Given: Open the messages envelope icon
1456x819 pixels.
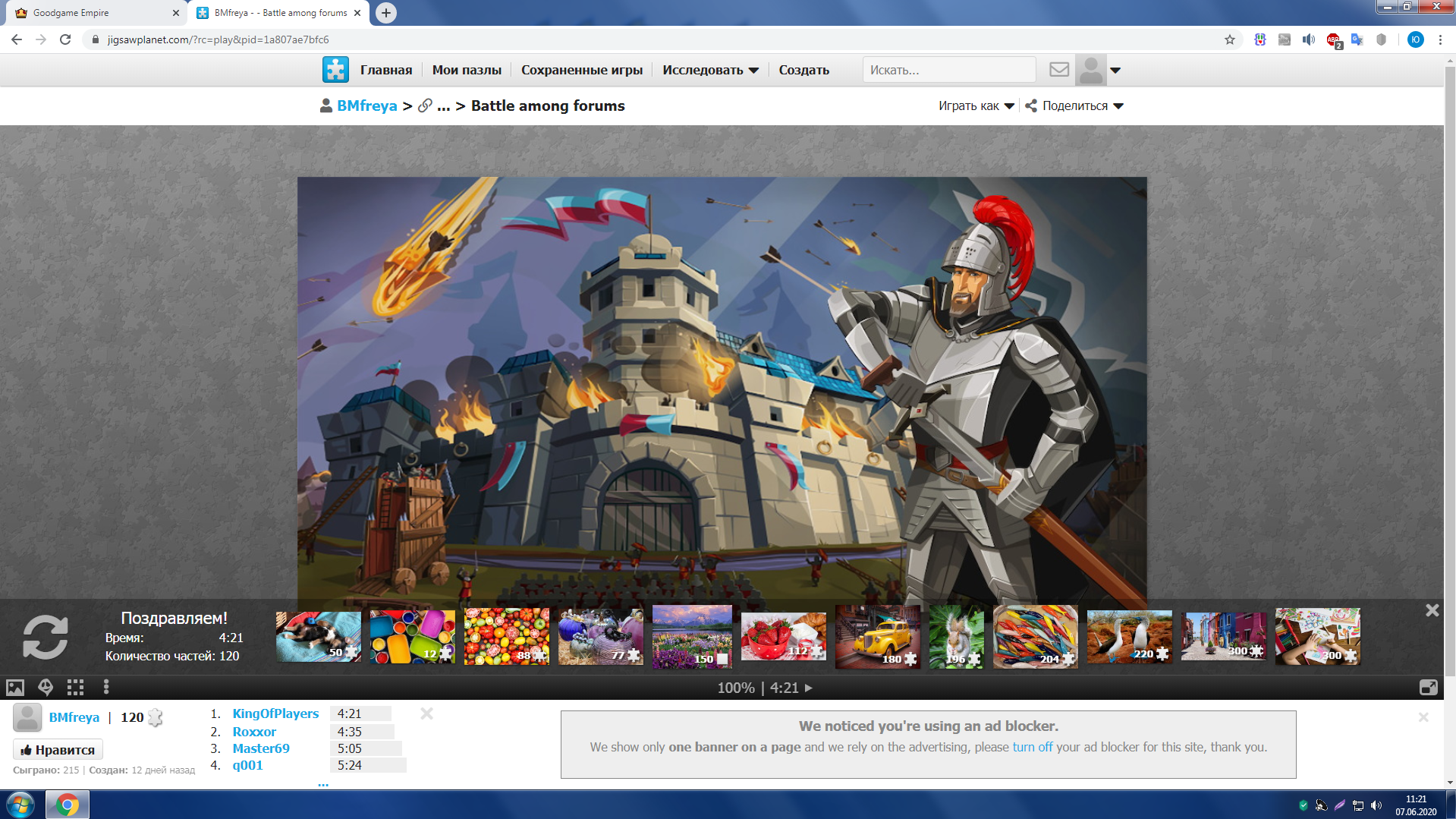Looking at the screenshot, I should pos(1059,70).
